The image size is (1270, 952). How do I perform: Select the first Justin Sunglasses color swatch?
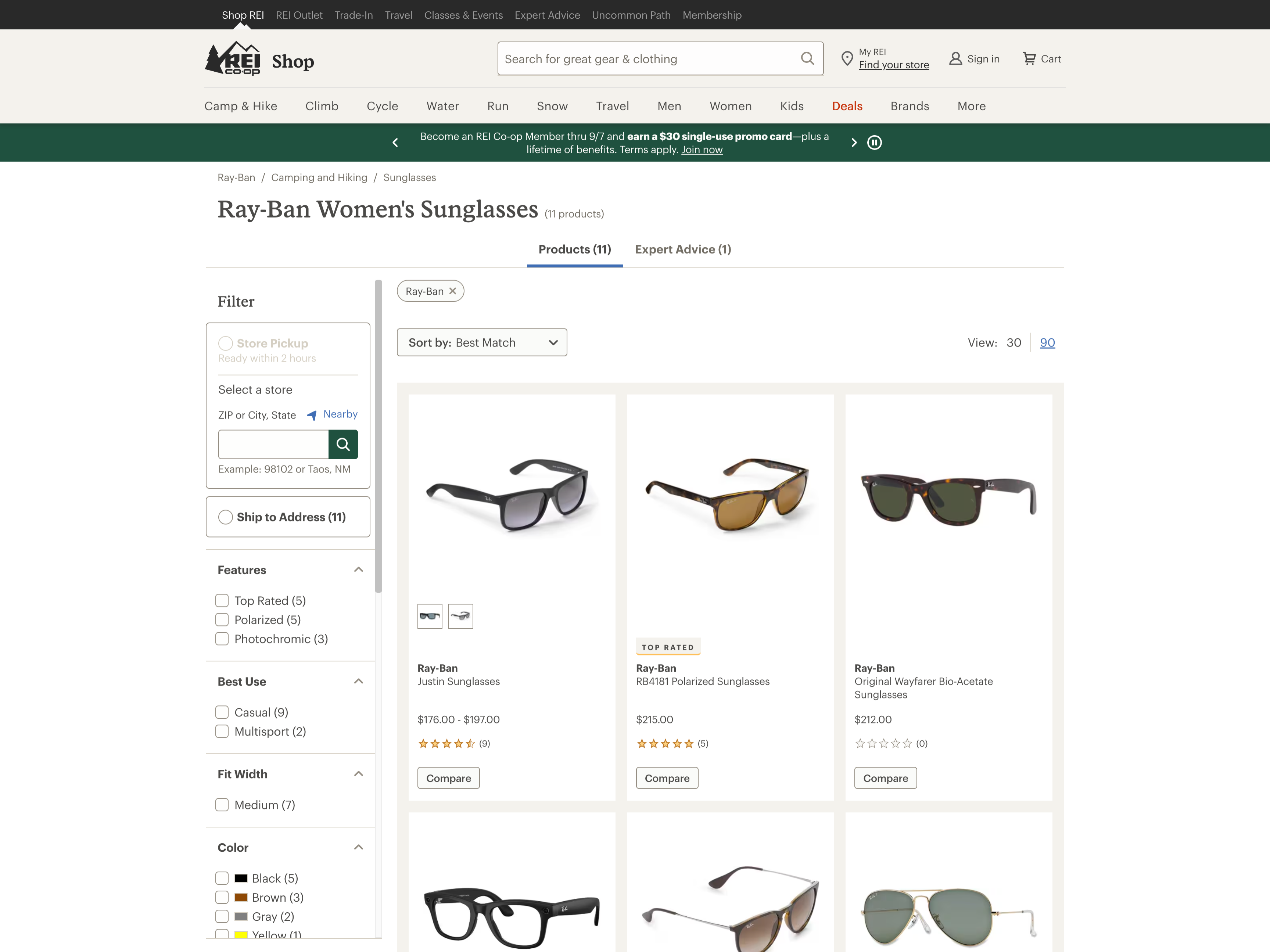click(430, 616)
